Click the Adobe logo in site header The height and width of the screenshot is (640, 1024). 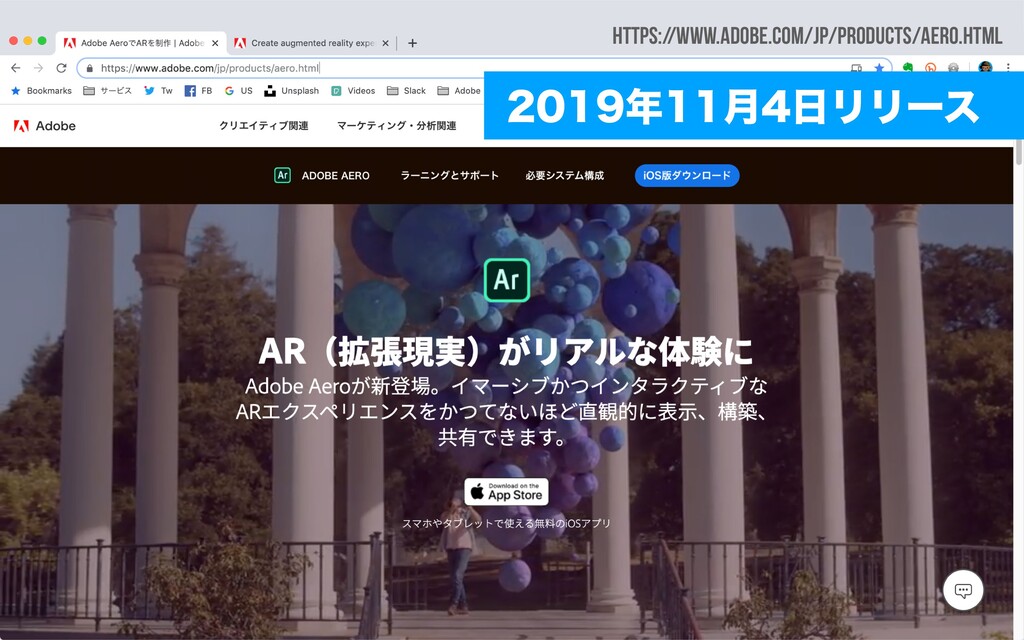pyautogui.click(x=44, y=126)
